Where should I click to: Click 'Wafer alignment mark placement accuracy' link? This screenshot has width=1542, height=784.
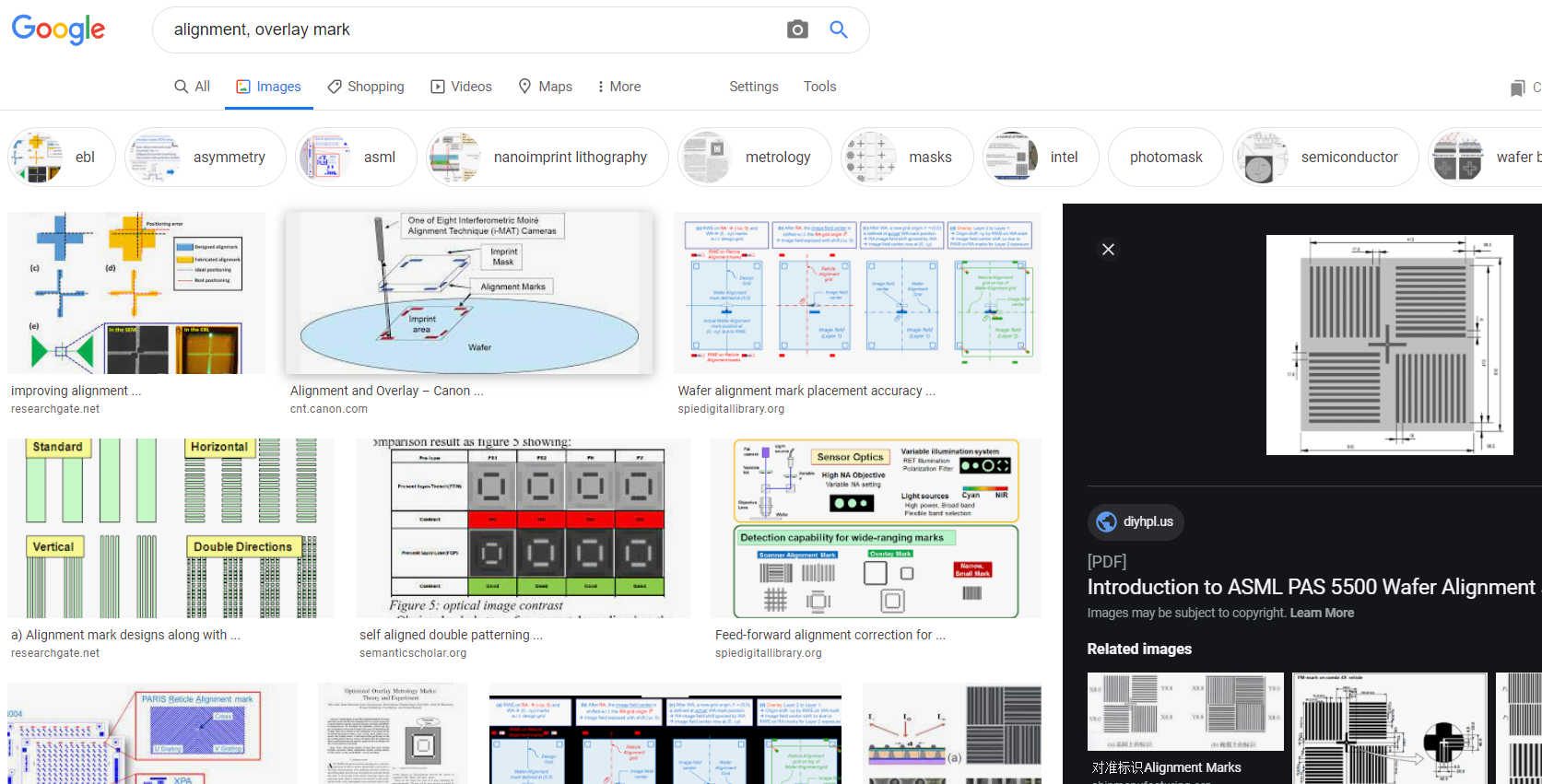pos(806,391)
